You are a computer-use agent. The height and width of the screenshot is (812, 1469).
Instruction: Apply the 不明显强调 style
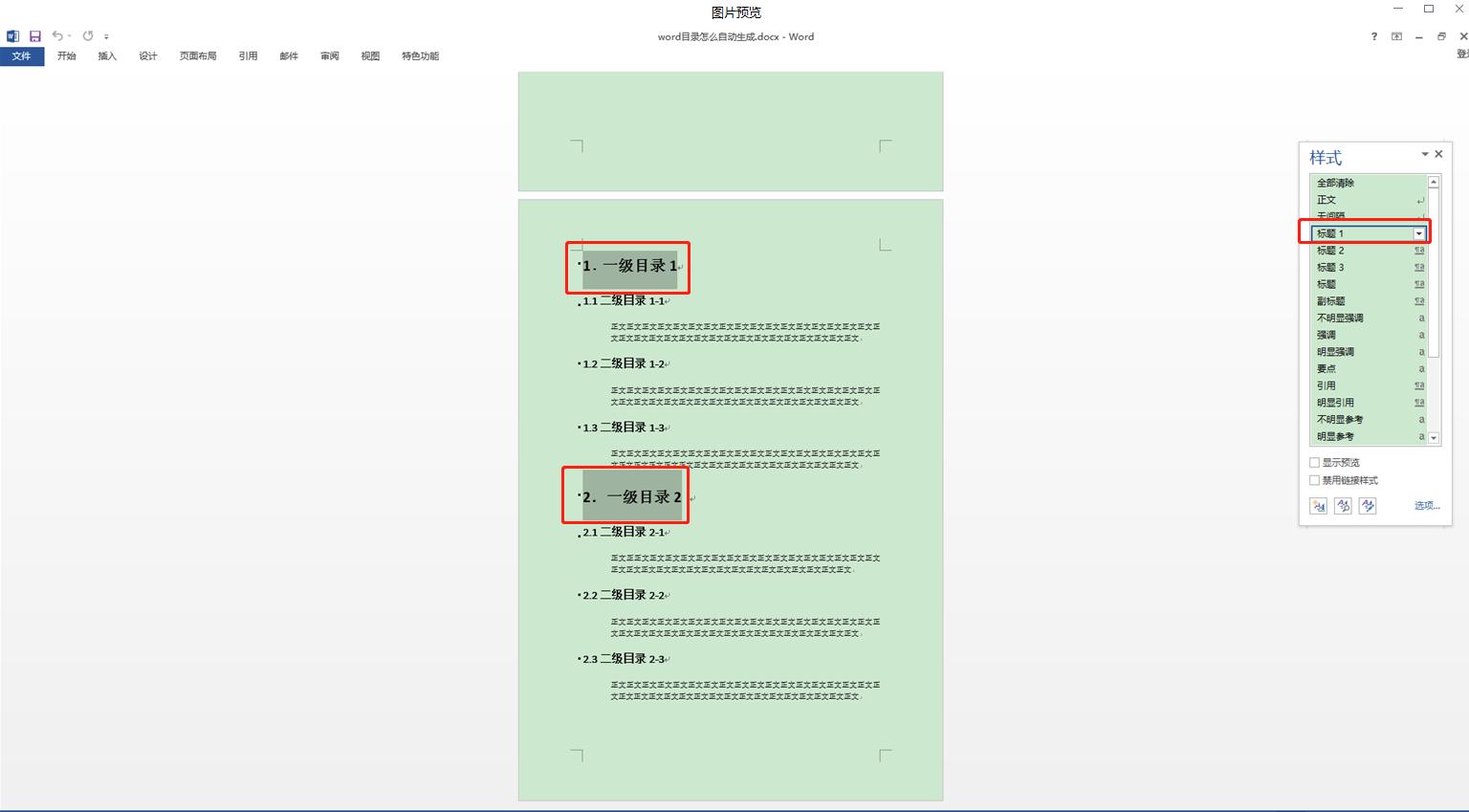(1368, 318)
